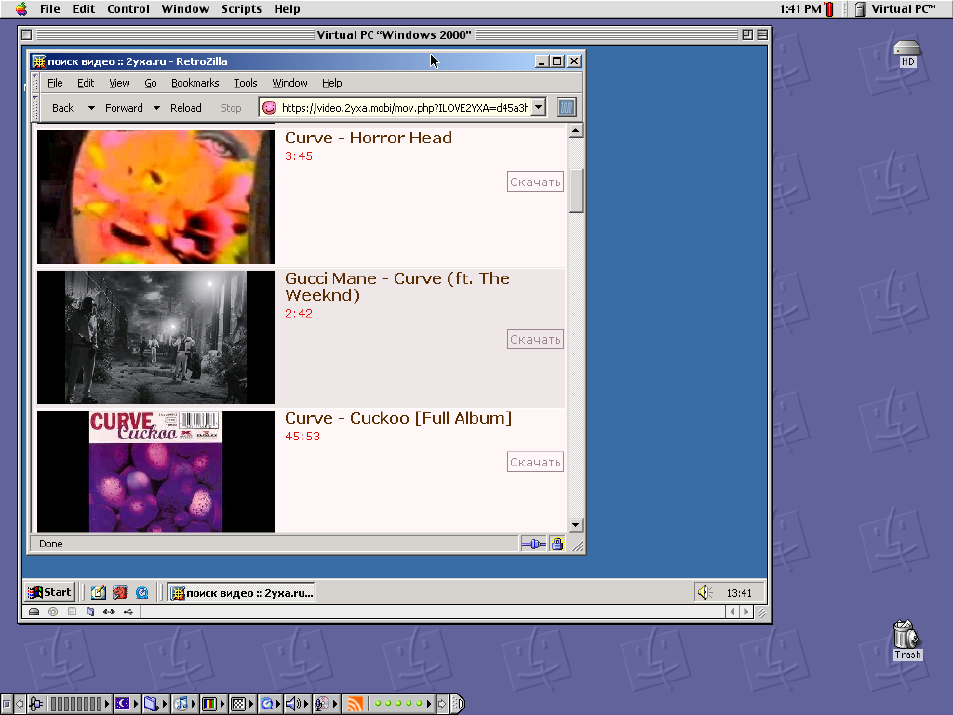Click the Virtual PC shared folders status icon

[91, 612]
